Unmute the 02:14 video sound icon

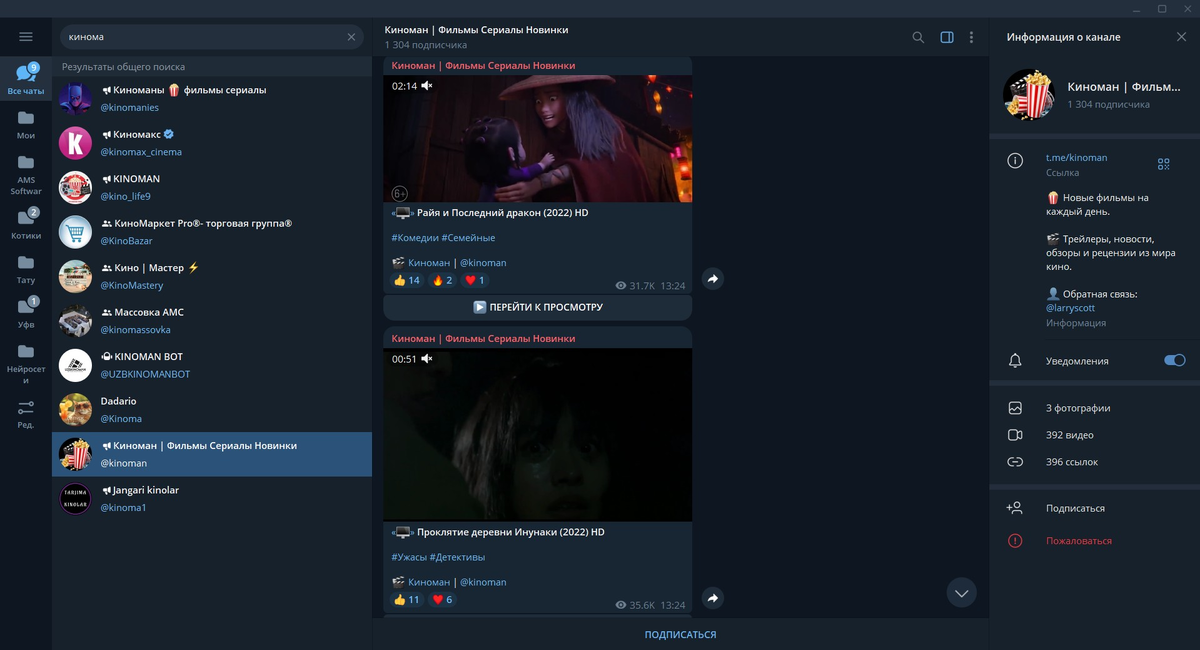(x=427, y=86)
